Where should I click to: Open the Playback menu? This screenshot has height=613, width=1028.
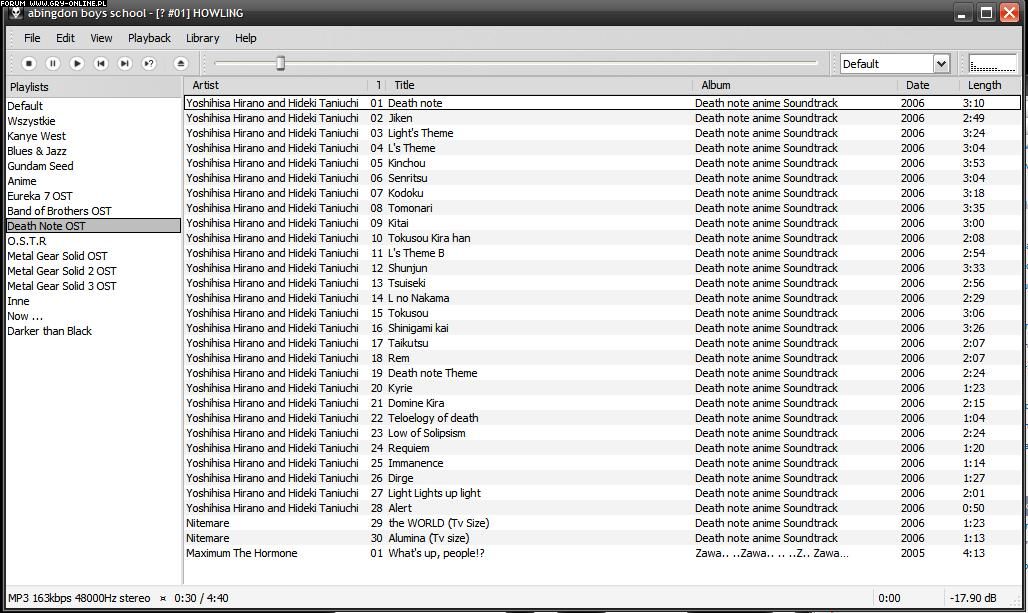(x=149, y=38)
